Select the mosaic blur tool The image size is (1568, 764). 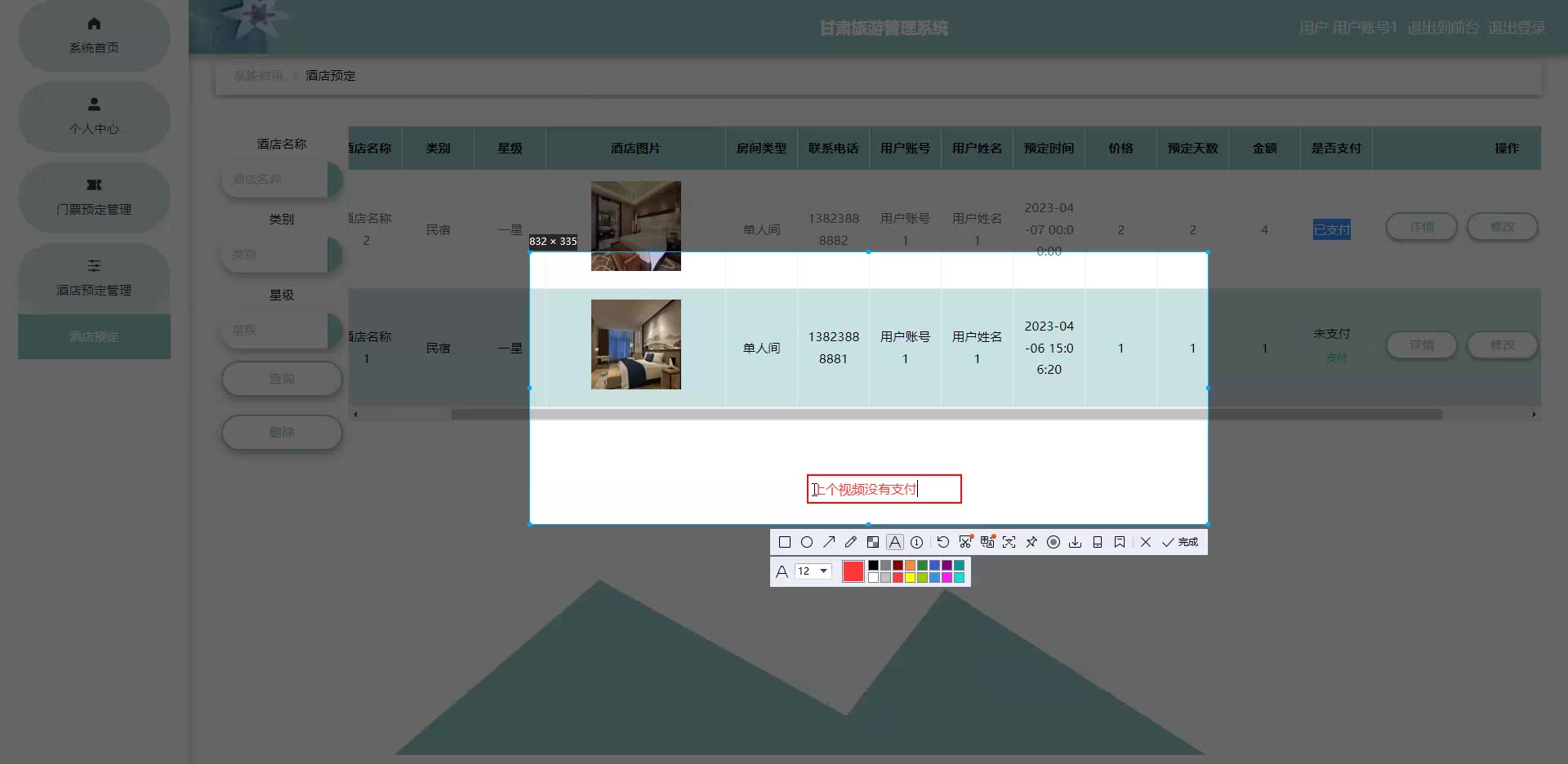point(873,542)
